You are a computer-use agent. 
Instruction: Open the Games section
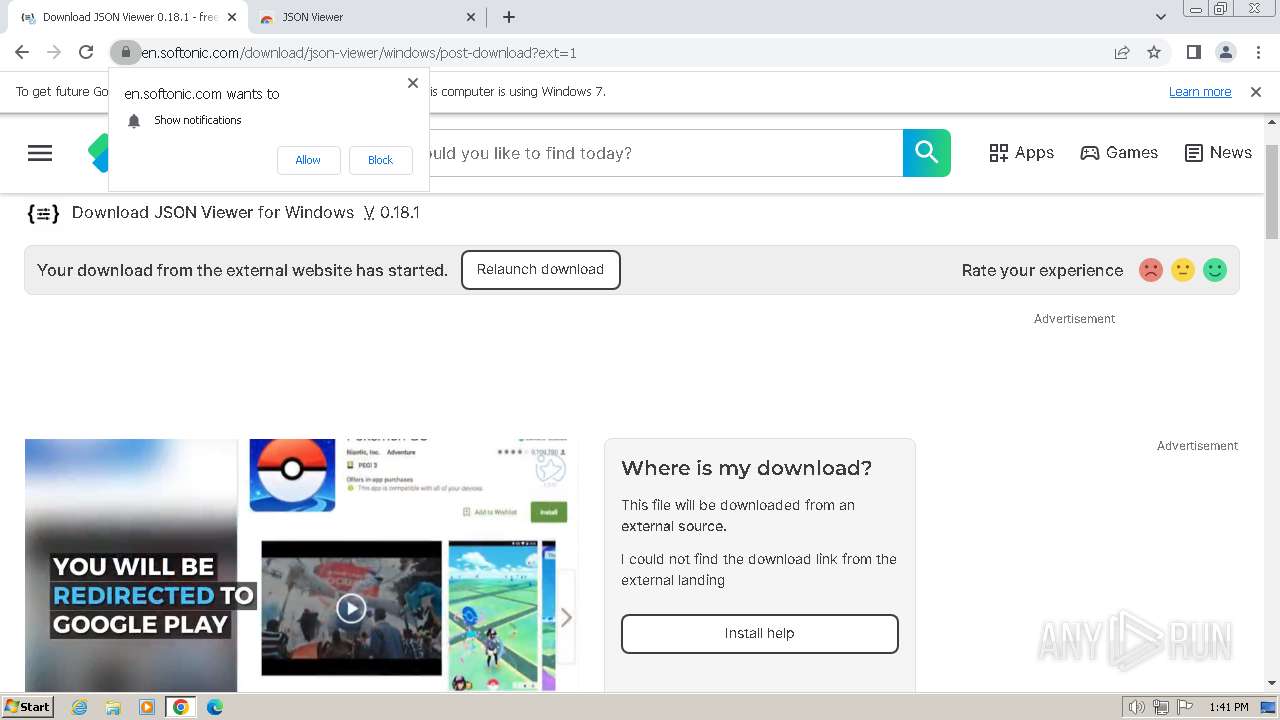(1119, 153)
